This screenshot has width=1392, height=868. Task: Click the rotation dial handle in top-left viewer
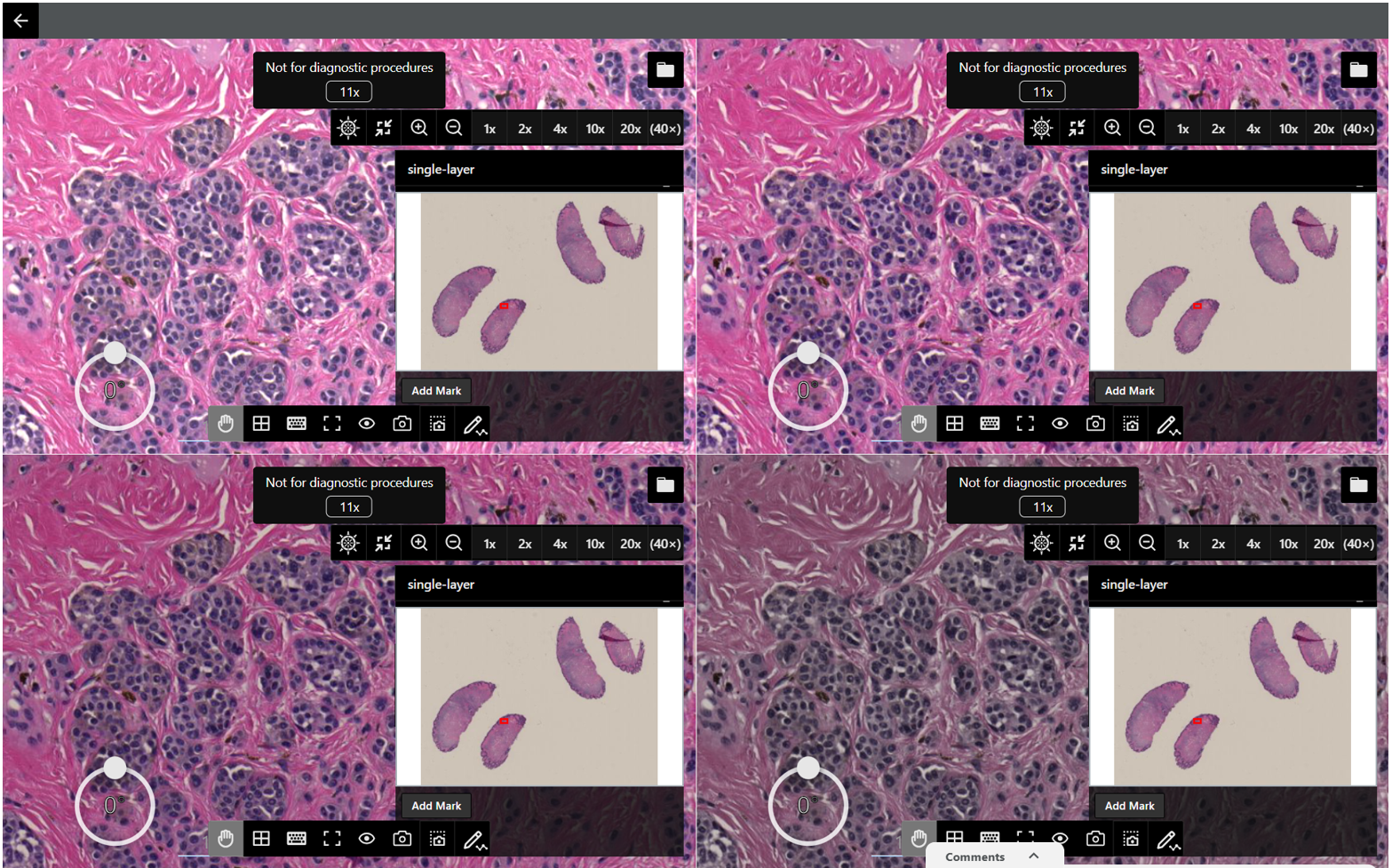tap(115, 353)
